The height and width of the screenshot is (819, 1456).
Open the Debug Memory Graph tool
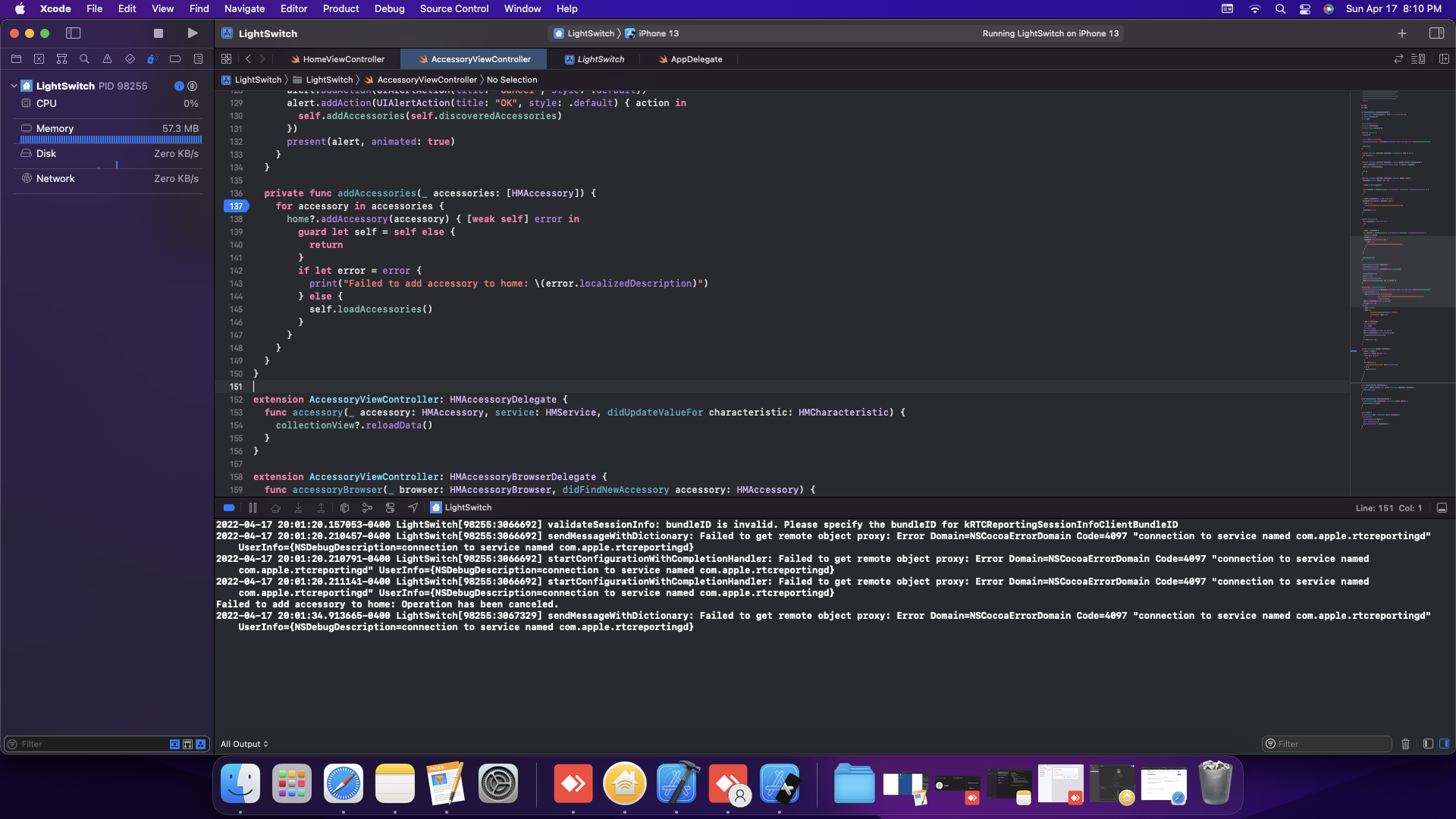(367, 508)
